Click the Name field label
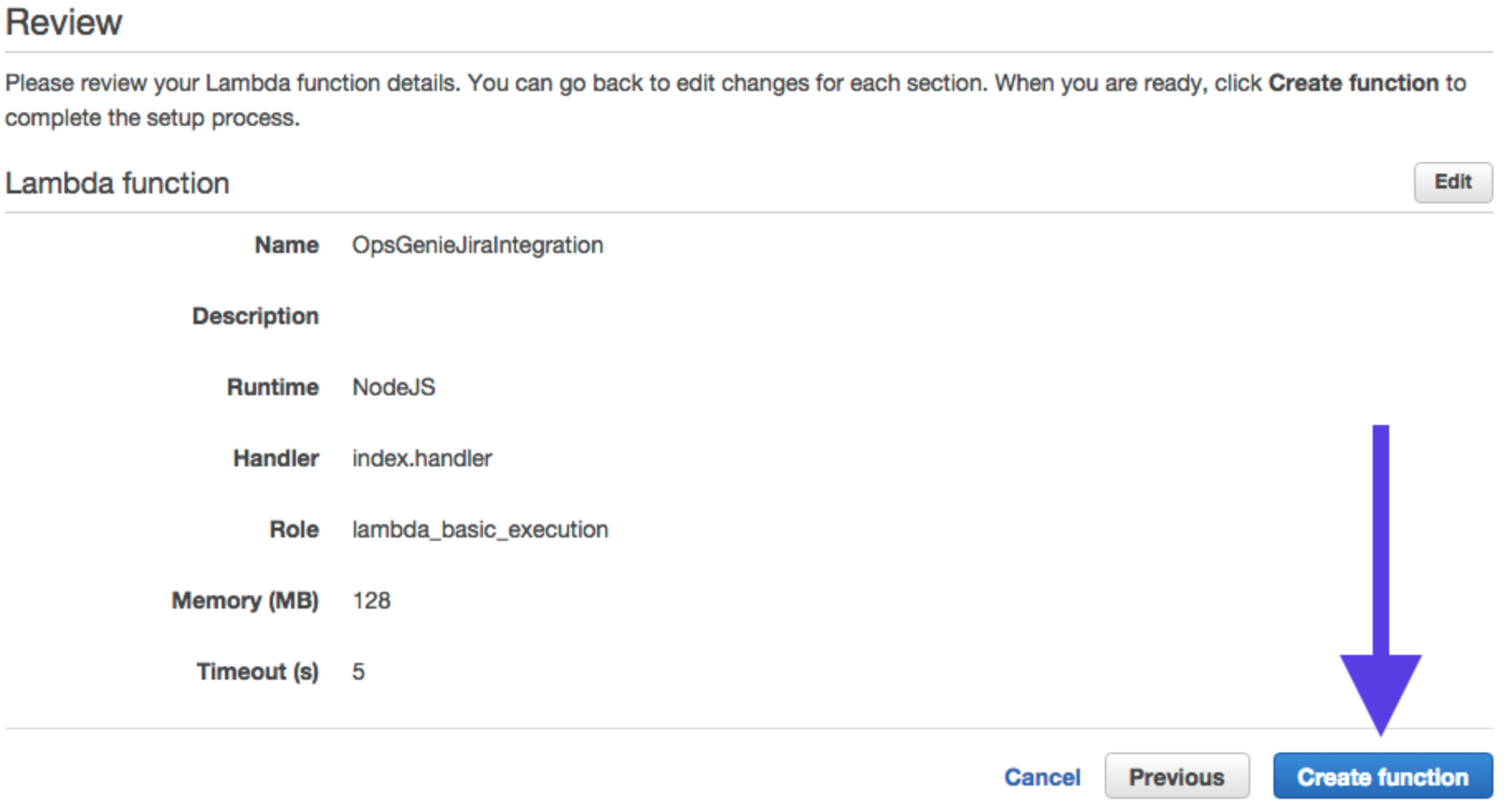This screenshot has height=812, width=1505. coord(286,245)
